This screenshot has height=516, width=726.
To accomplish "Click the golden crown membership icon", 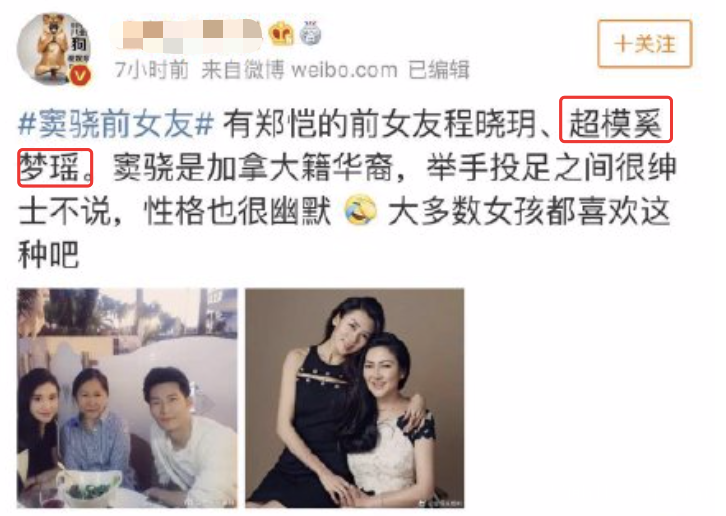I will (x=281, y=34).
